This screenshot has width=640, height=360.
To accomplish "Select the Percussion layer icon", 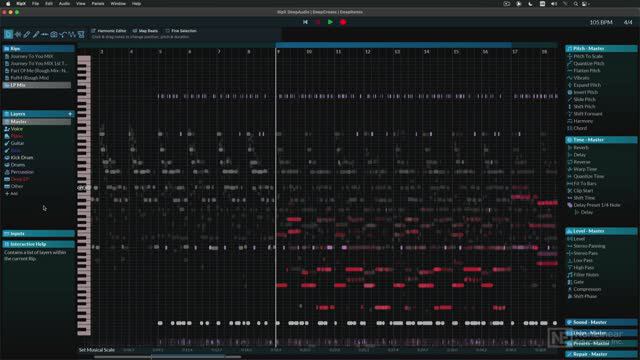I will coord(7,172).
